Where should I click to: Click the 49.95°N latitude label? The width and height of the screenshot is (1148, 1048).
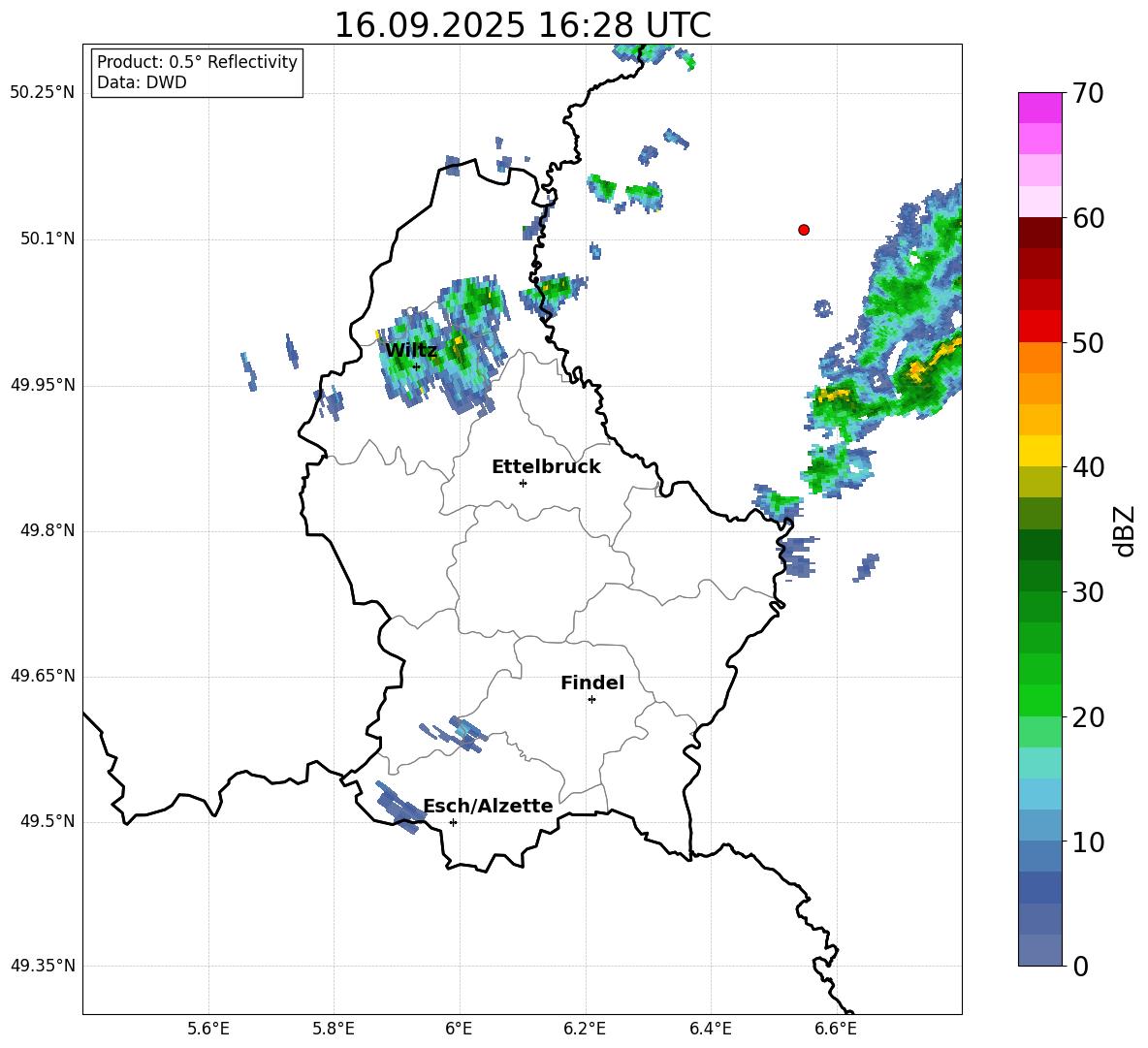pyautogui.click(x=43, y=385)
